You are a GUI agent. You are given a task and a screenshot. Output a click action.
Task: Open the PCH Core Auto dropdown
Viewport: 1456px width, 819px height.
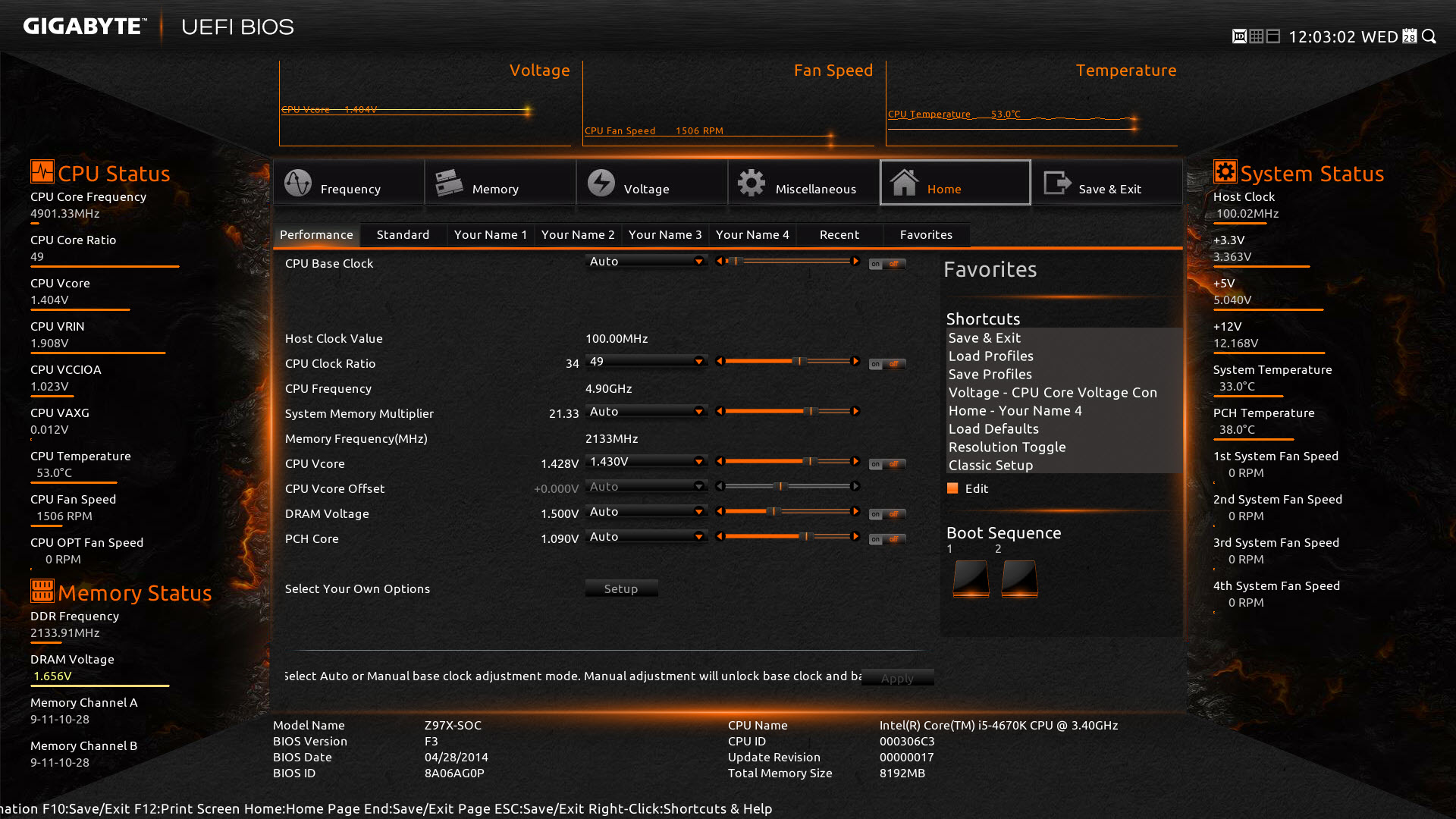[x=646, y=536]
